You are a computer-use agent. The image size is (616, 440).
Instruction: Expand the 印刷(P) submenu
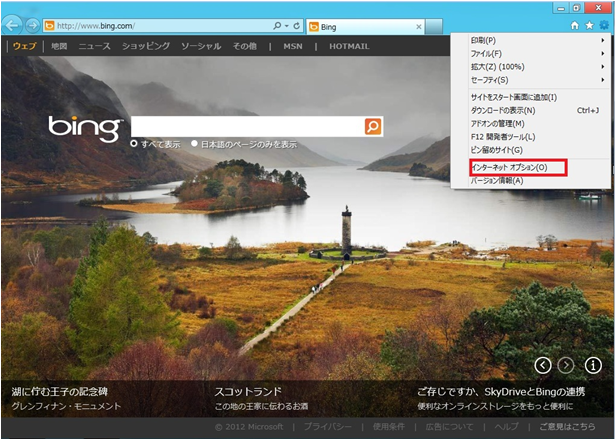click(x=531, y=40)
